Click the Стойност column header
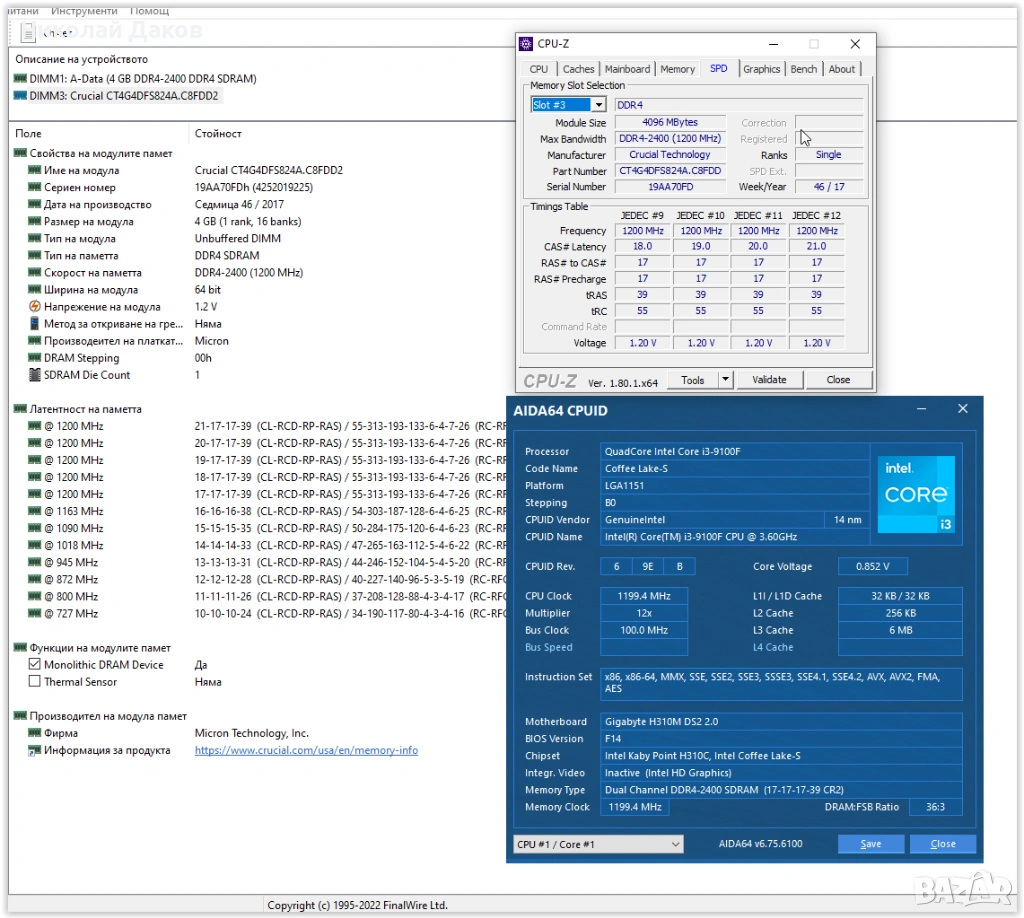The image size is (1024, 918). click(x=218, y=134)
